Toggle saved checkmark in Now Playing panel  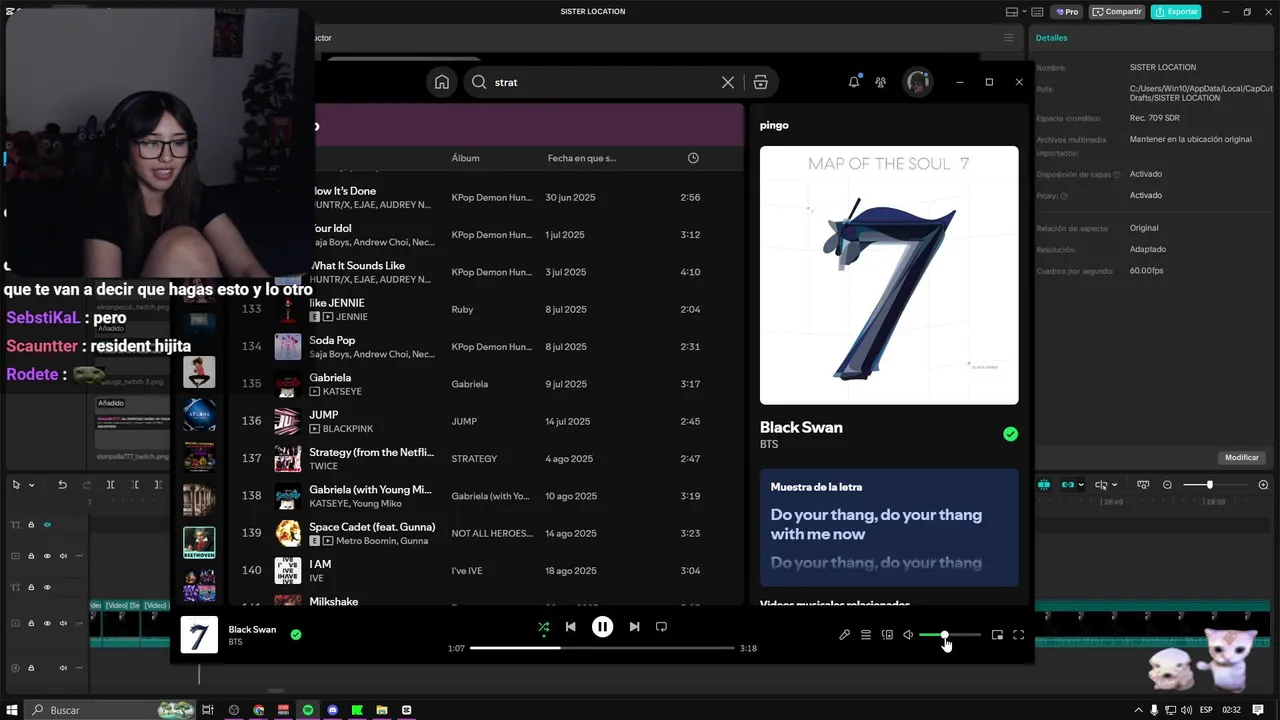tap(1010, 434)
